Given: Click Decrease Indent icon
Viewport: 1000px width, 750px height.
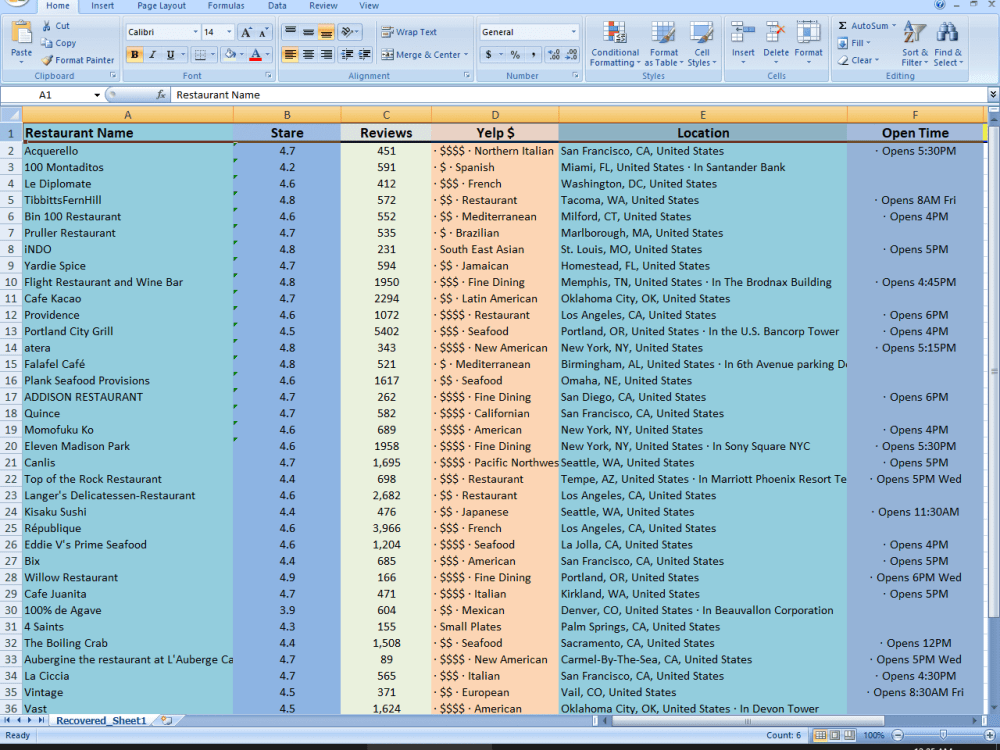Looking at the screenshot, I should click(x=347, y=55).
